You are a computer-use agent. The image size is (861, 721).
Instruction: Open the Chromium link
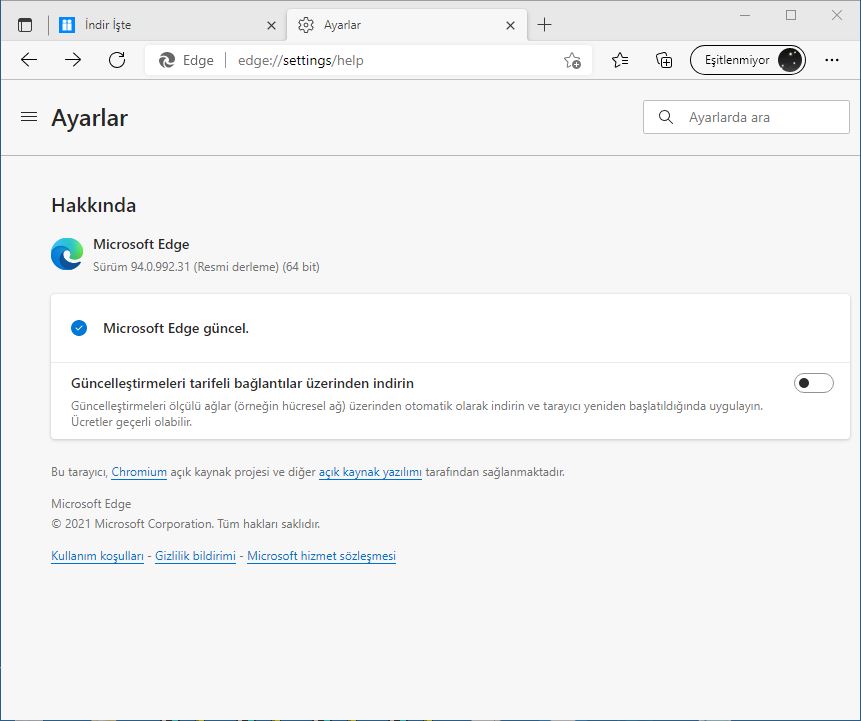coord(139,472)
